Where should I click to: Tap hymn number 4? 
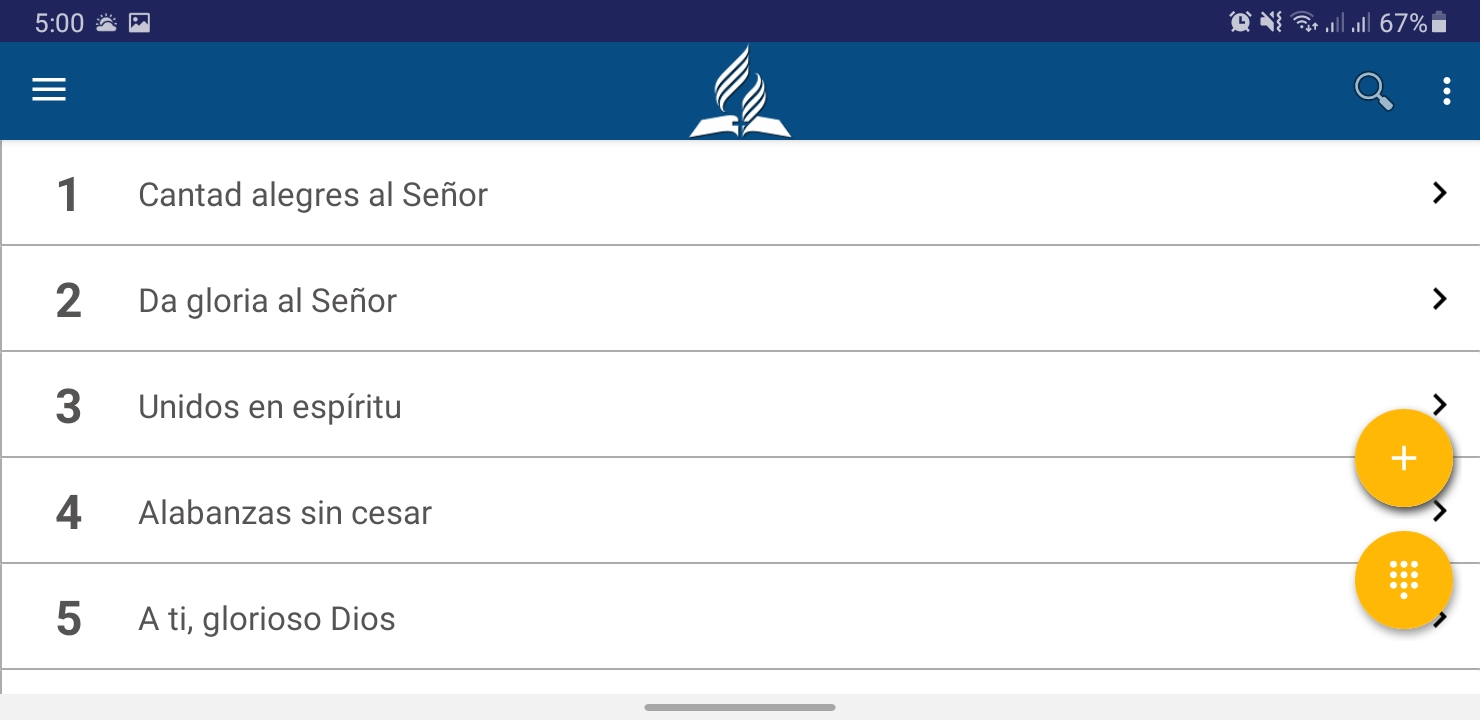pos(68,513)
